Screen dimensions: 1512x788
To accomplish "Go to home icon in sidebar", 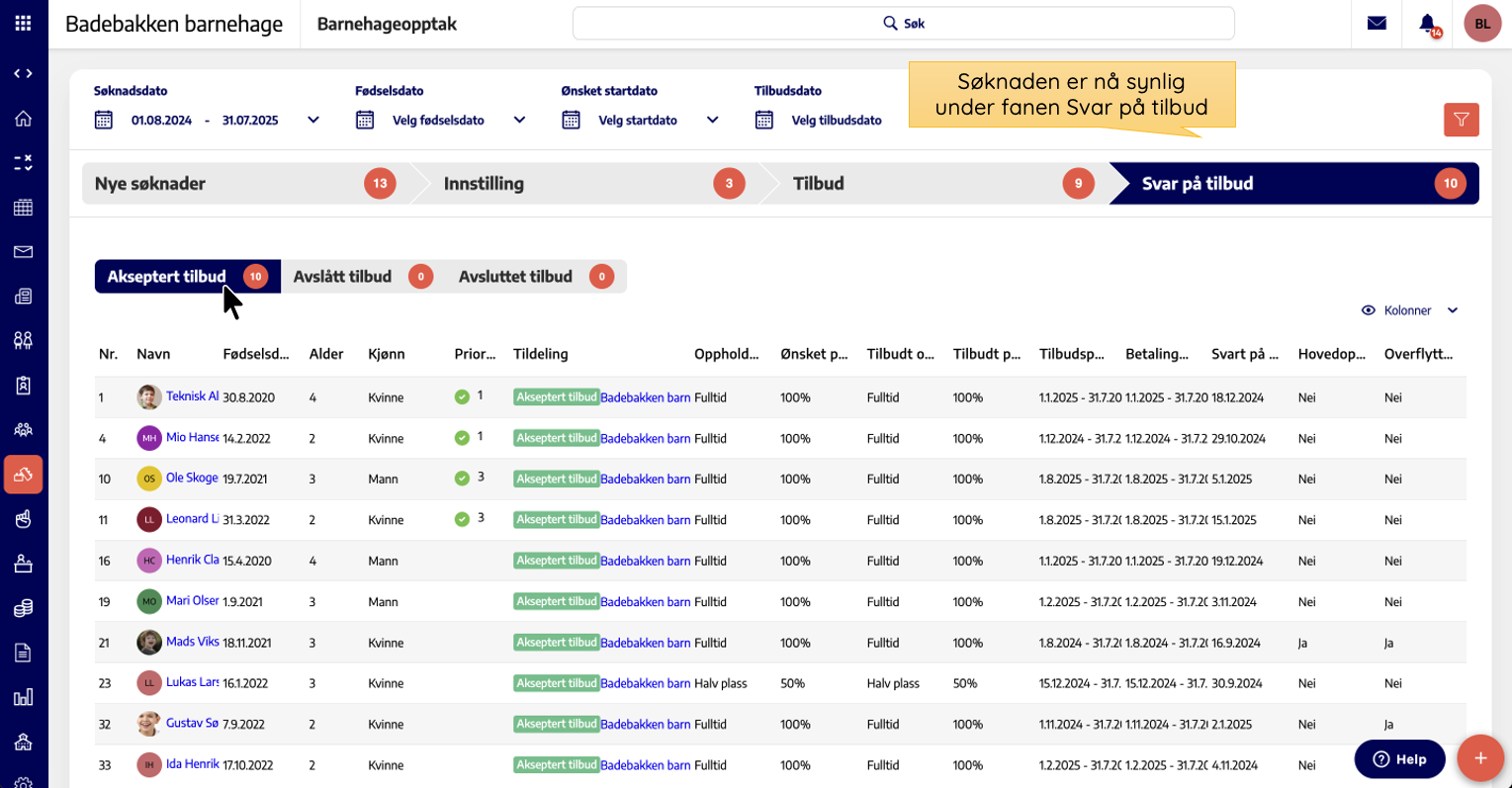I will pyautogui.click(x=23, y=119).
